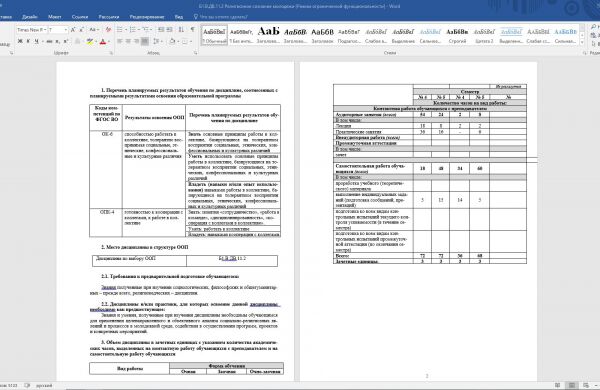600x390 pixels.
Task: Align text left
Action: pos(119,41)
